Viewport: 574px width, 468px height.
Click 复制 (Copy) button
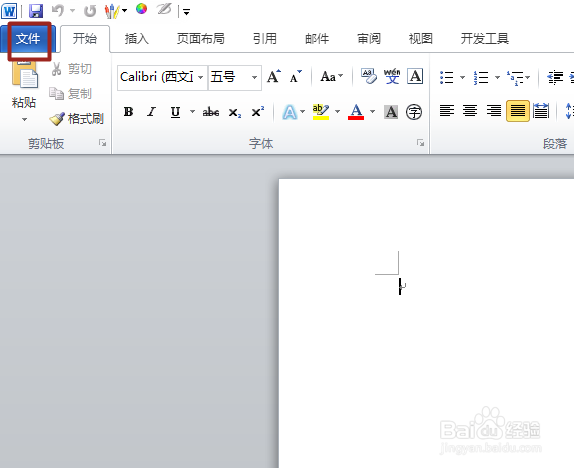click(x=70, y=94)
